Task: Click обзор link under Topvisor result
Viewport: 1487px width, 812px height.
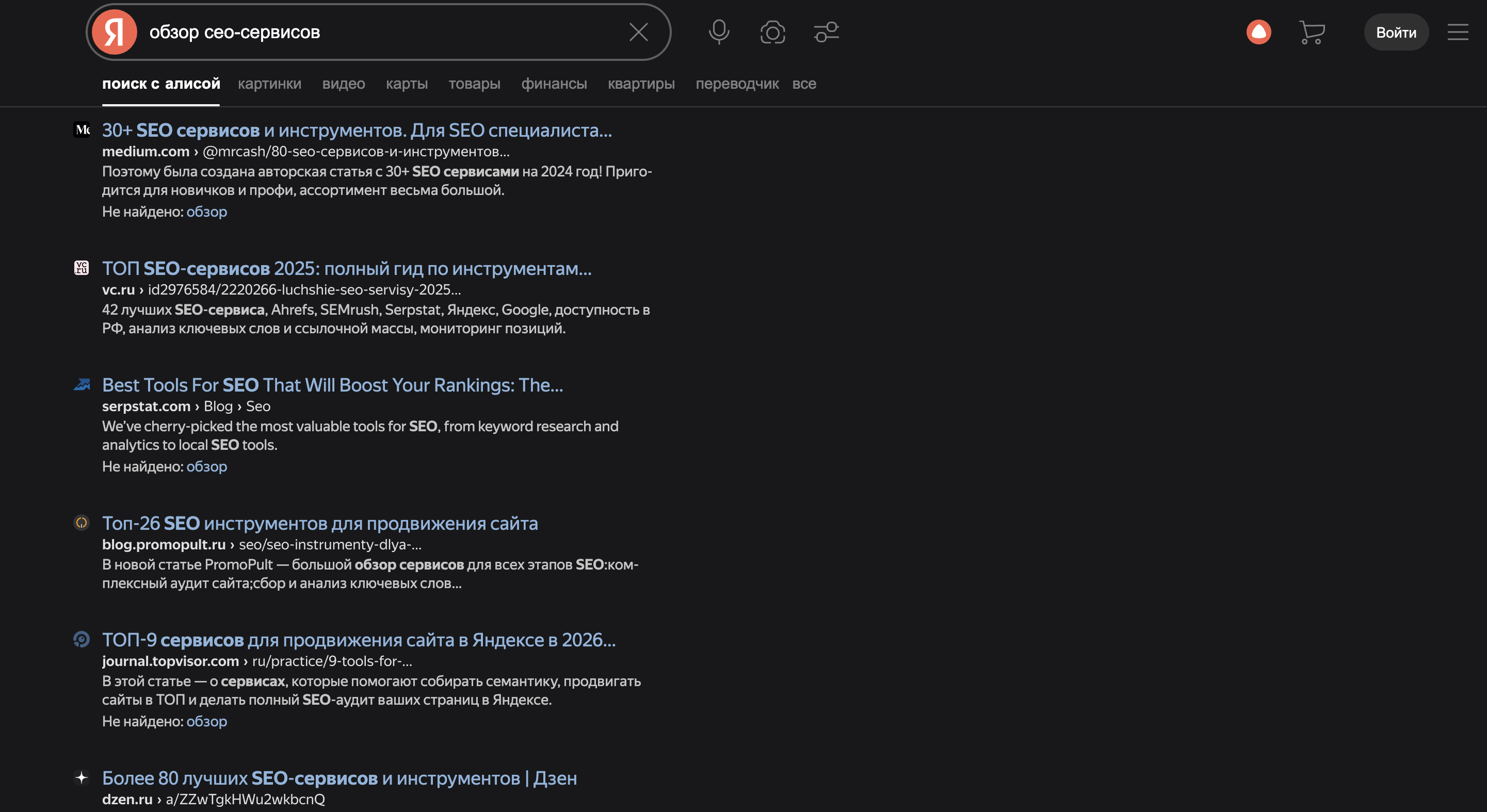Action: click(x=207, y=721)
